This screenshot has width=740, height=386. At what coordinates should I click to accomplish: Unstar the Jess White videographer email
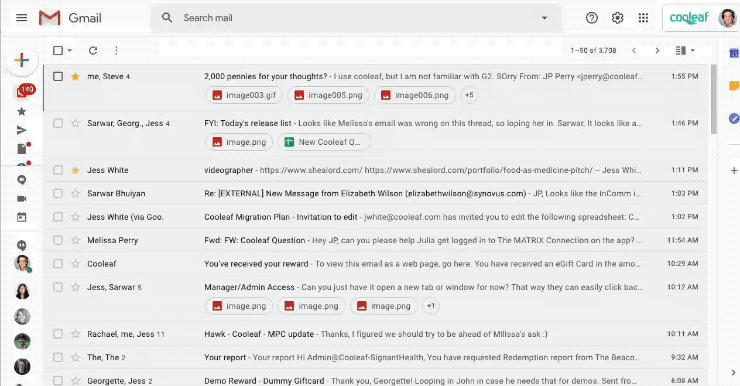75,170
